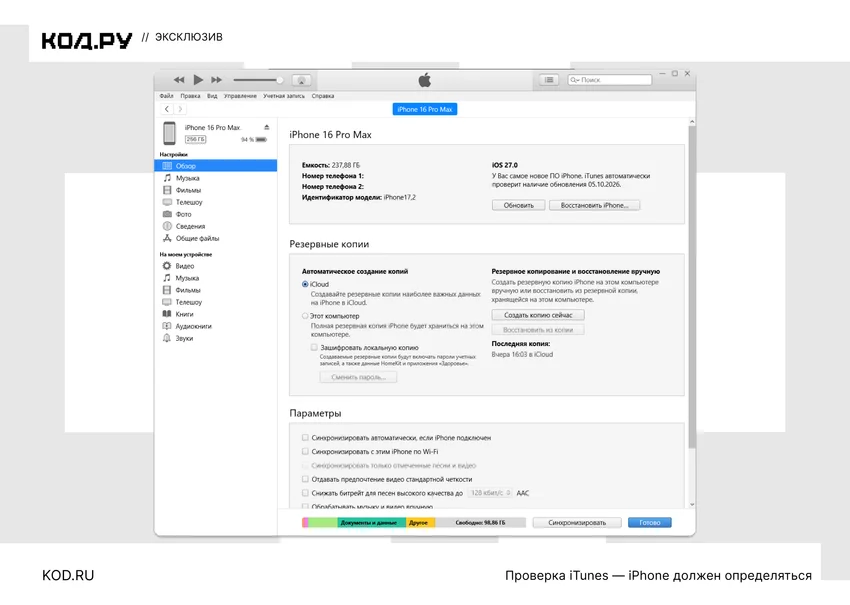The image size is (850, 605).
Task: Click the iPhone device icon in sidebar
Action: (170, 133)
